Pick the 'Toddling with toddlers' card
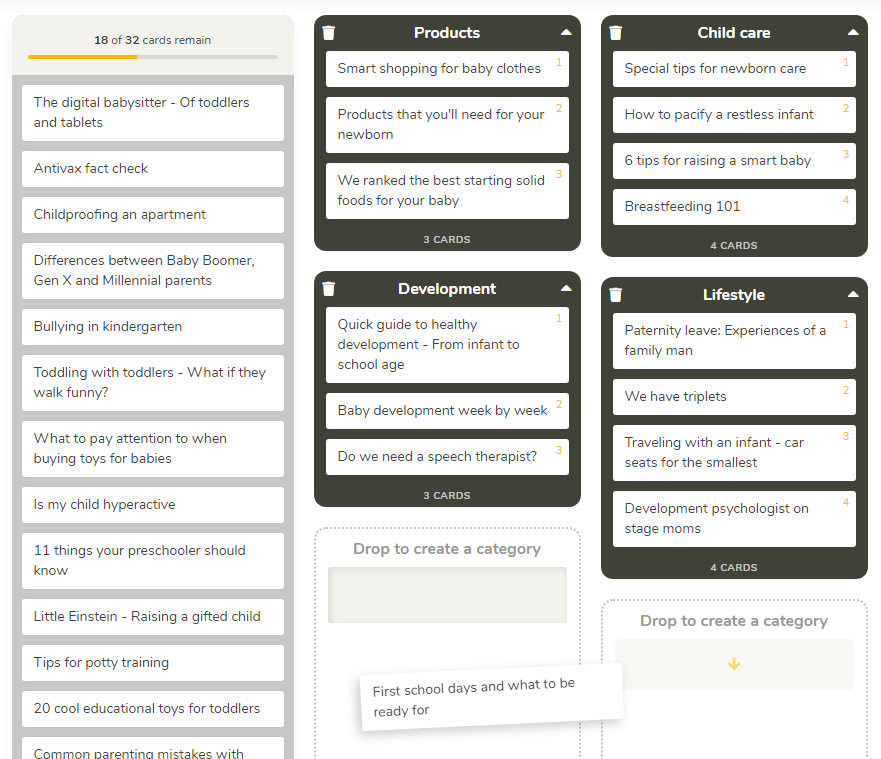The height and width of the screenshot is (759, 881). pos(153,383)
